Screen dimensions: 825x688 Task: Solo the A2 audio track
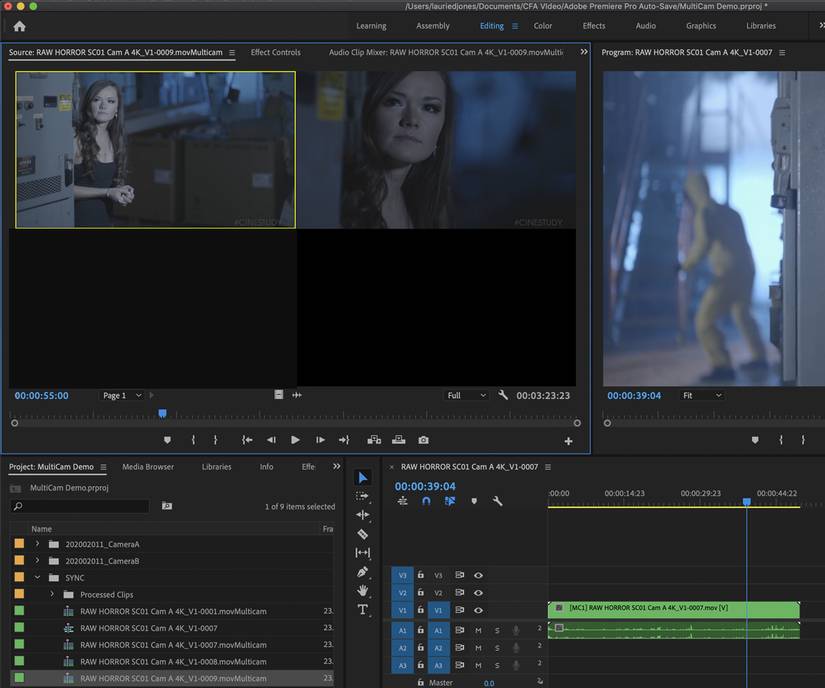click(x=498, y=648)
